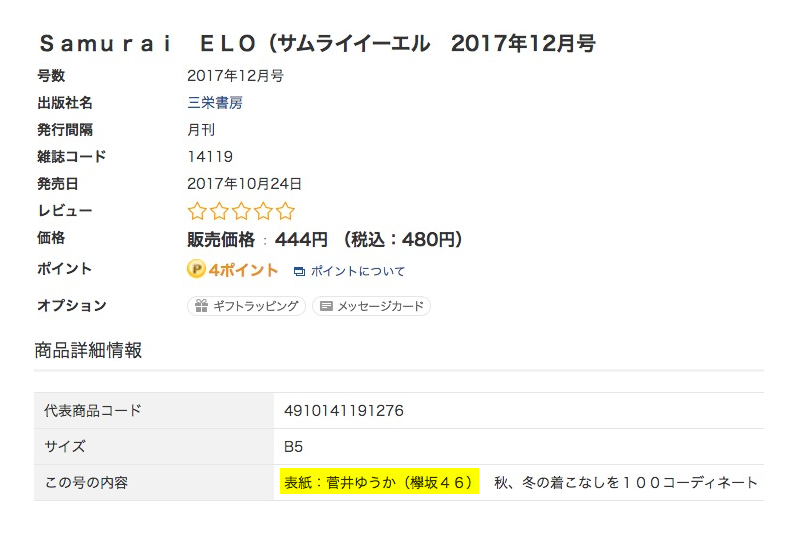Click the yellow highlighted 表紙 cover text
The width and height of the screenshot is (799, 534).
pos(380,482)
